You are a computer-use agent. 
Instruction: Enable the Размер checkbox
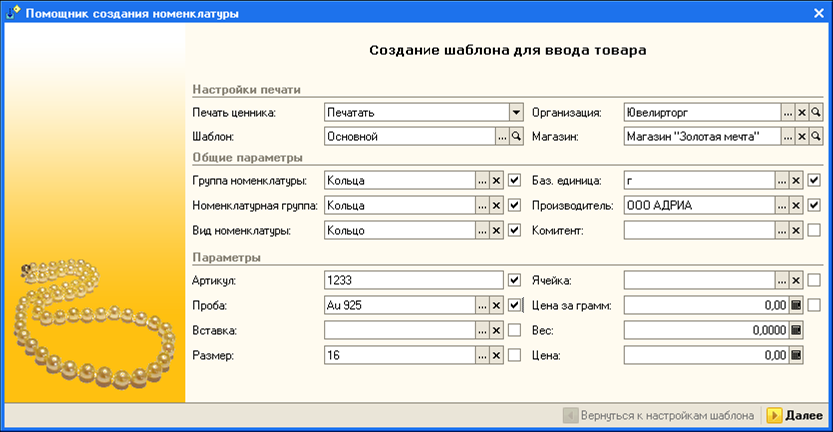[x=514, y=355]
